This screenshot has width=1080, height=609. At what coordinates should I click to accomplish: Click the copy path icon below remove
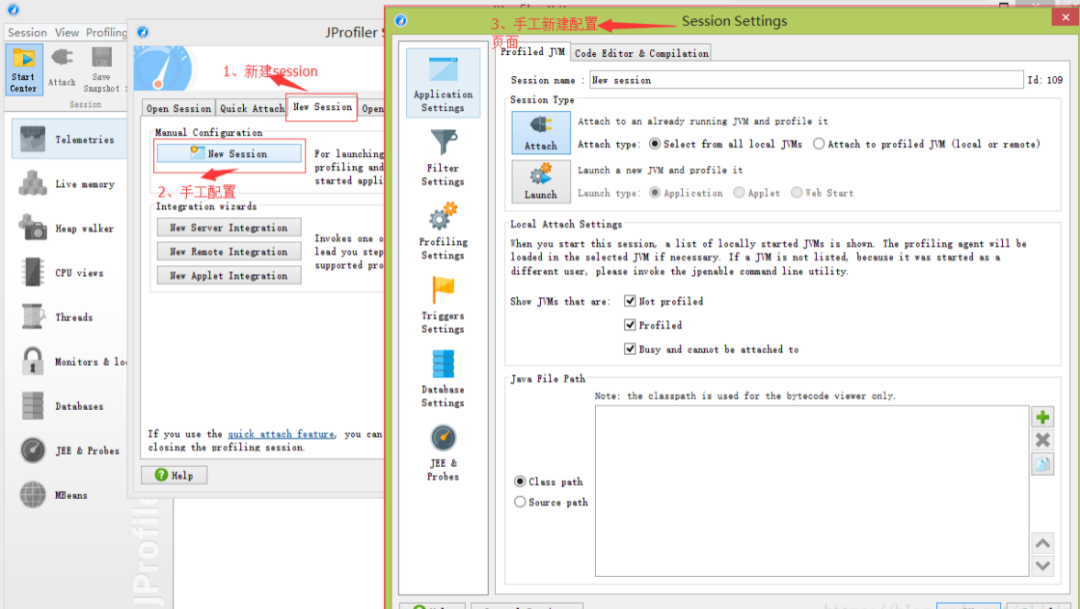[1042, 464]
